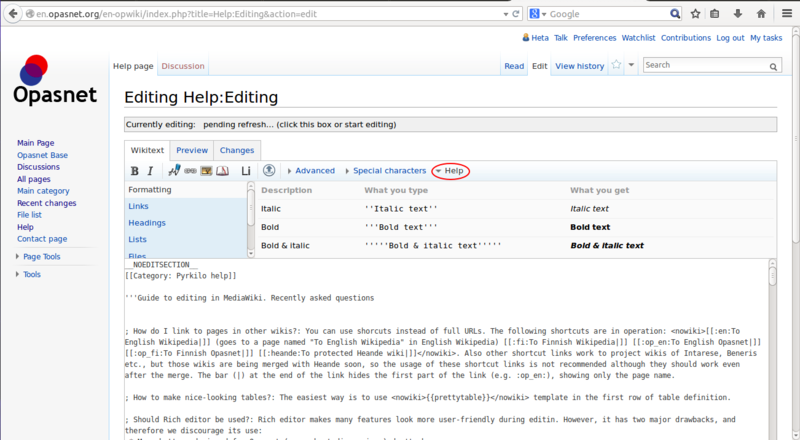Switch to the Preview tab
This screenshot has width=800, height=440.
(192, 150)
